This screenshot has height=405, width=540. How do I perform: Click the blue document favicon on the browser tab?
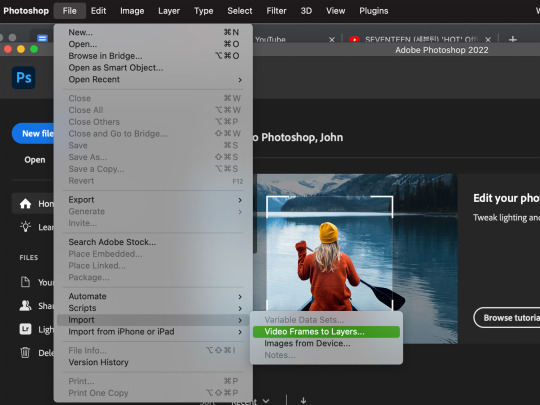coord(42,38)
